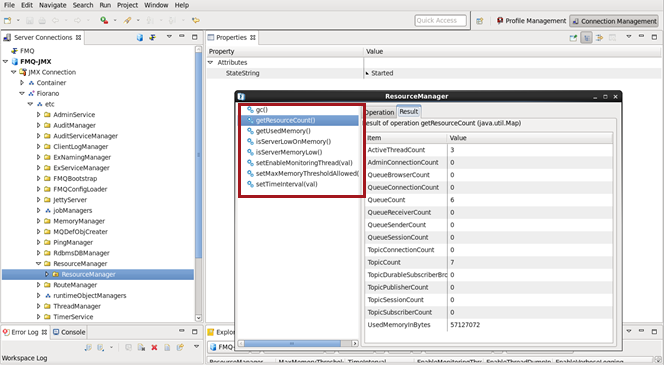Open the Operation tab in ResourceManager dialog
Viewport: 664px width, 365px height.
click(x=379, y=112)
